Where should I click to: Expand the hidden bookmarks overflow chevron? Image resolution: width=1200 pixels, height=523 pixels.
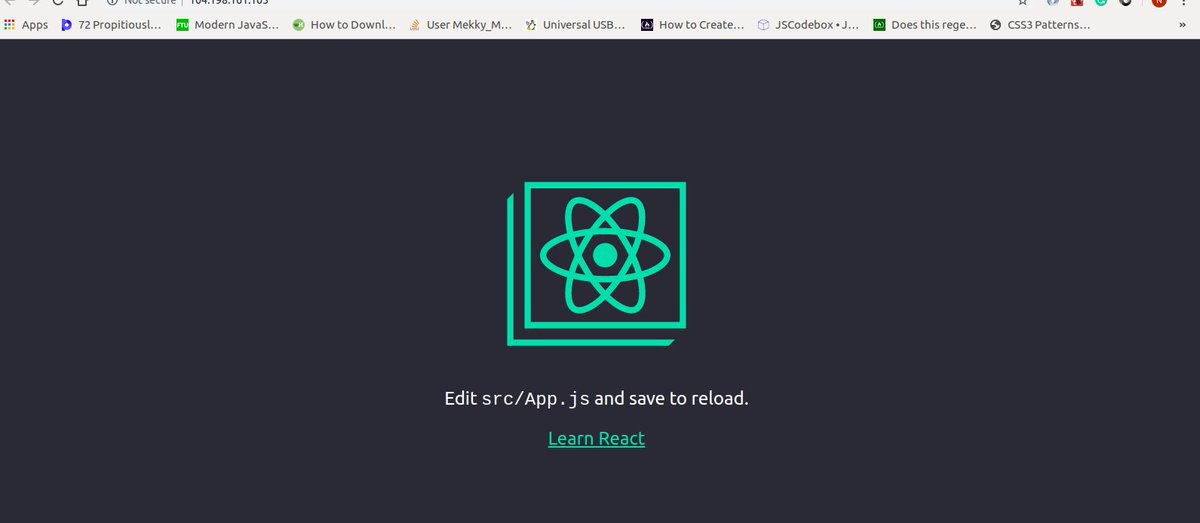coord(1182,25)
